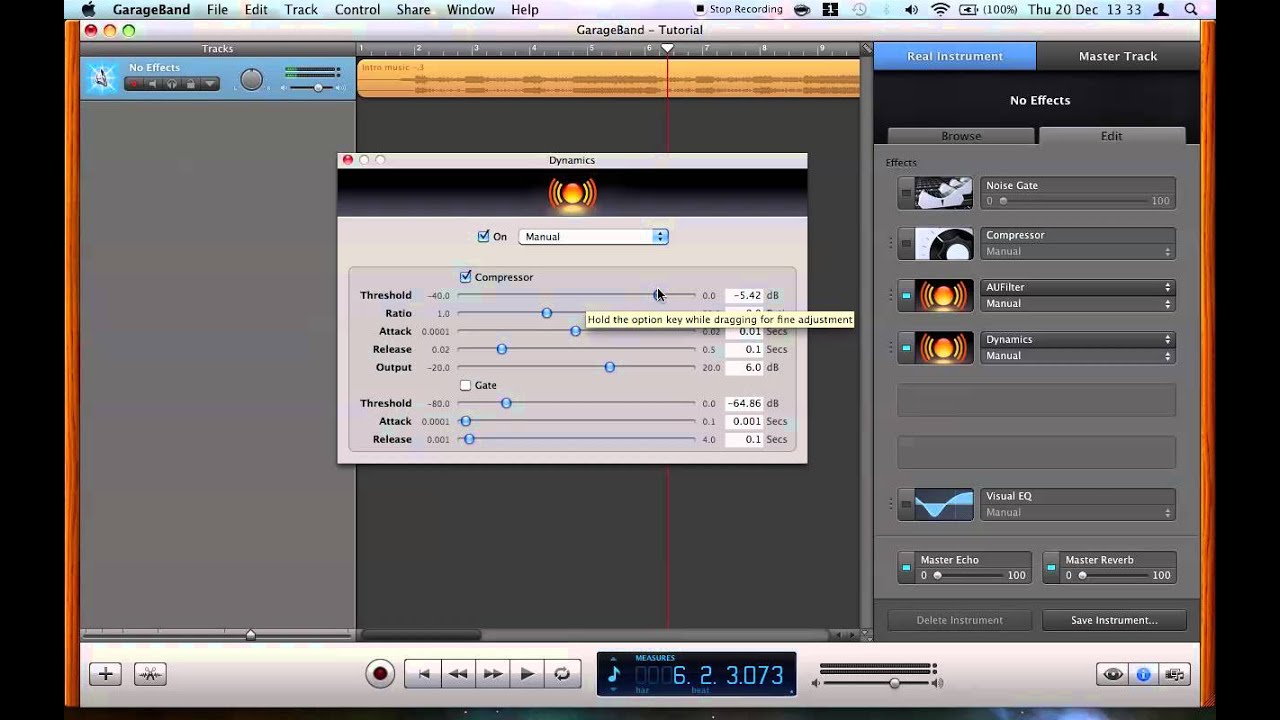Open the Manual preset dropdown under Visual EQ
Viewport: 1280px width, 720px height.
click(1077, 513)
